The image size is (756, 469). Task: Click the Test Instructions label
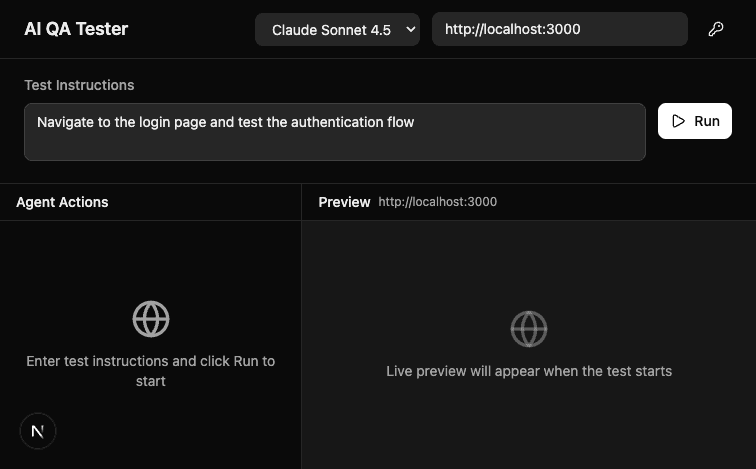point(79,85)
